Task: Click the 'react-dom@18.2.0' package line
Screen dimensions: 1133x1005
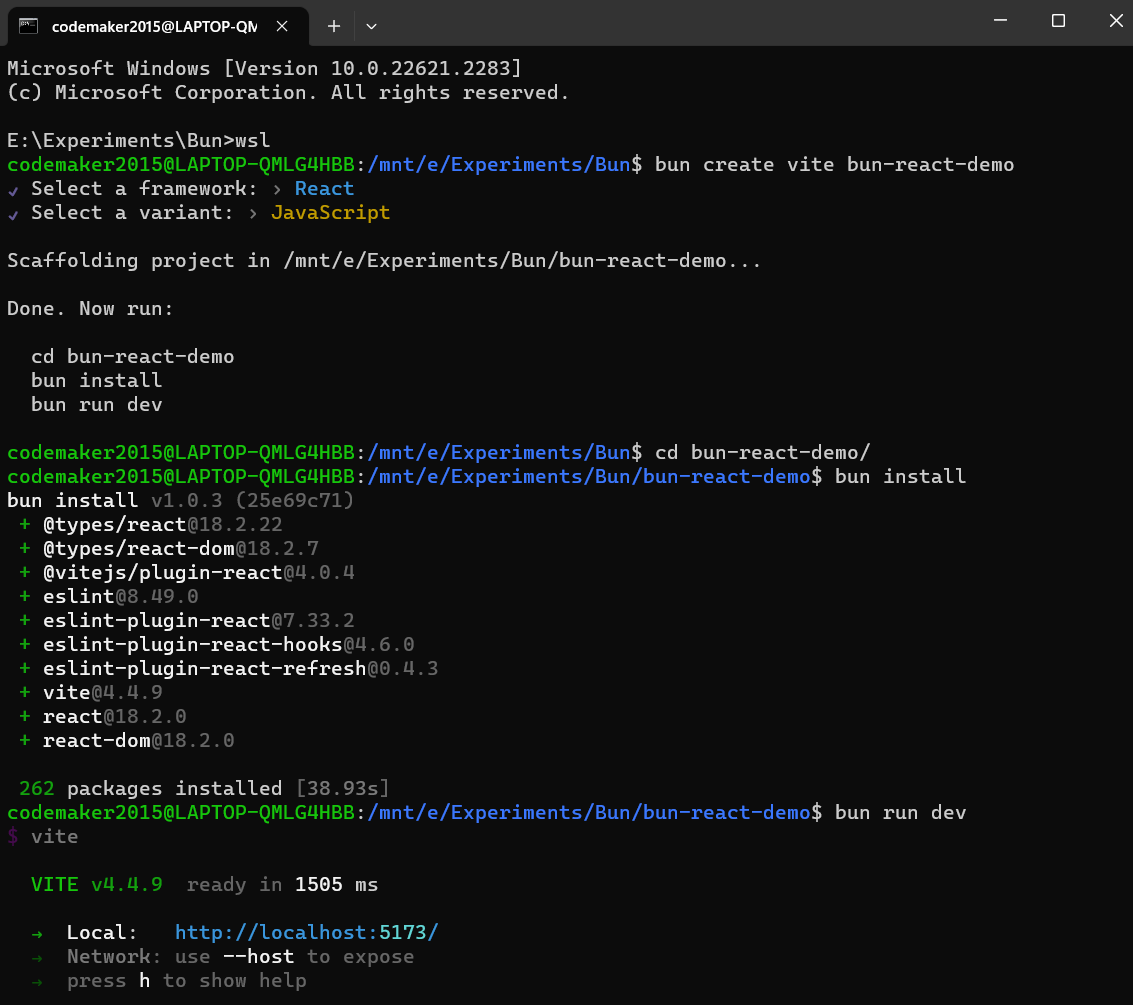Action: 126,740
